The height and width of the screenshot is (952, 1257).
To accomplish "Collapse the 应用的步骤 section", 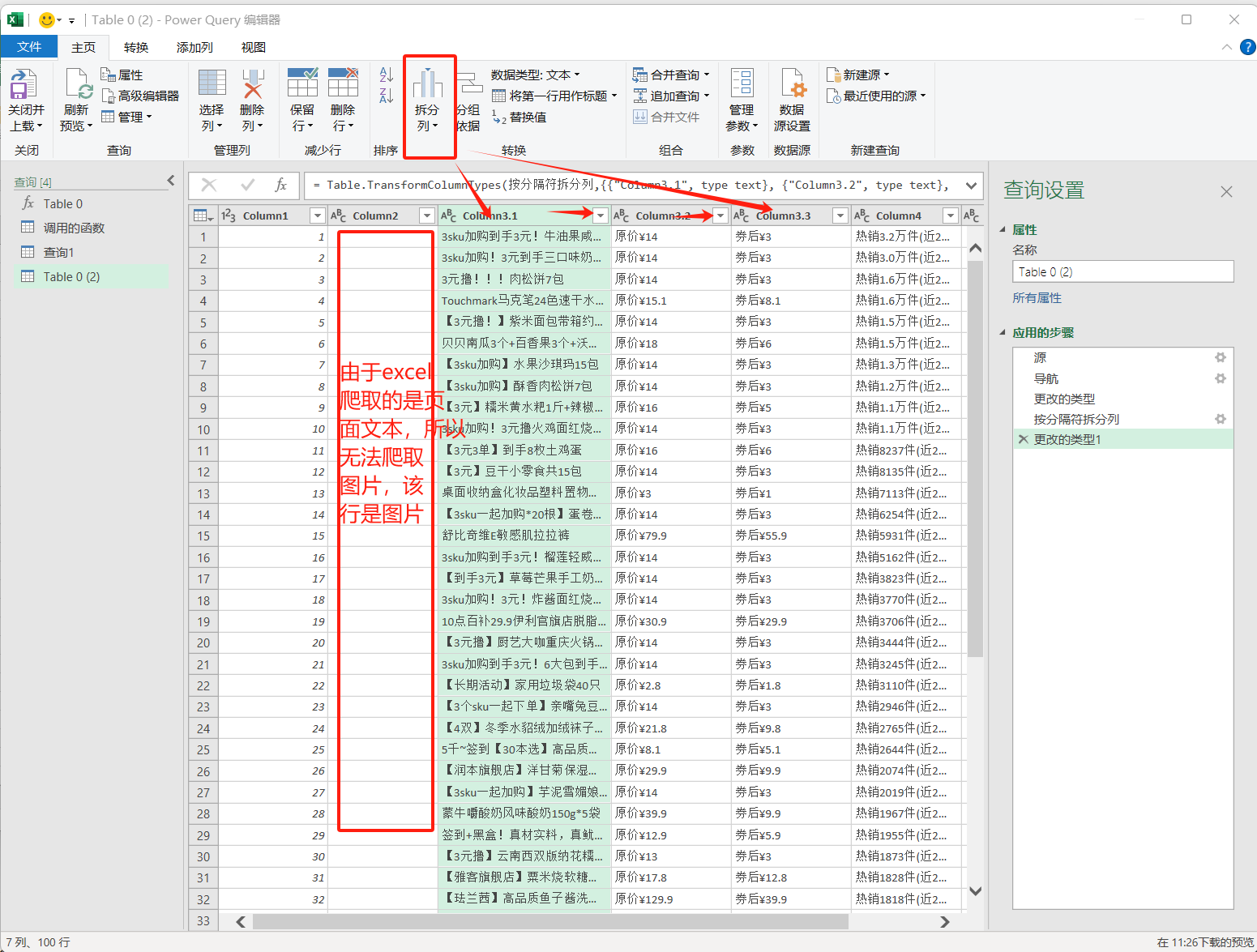I will point(1003,333).
